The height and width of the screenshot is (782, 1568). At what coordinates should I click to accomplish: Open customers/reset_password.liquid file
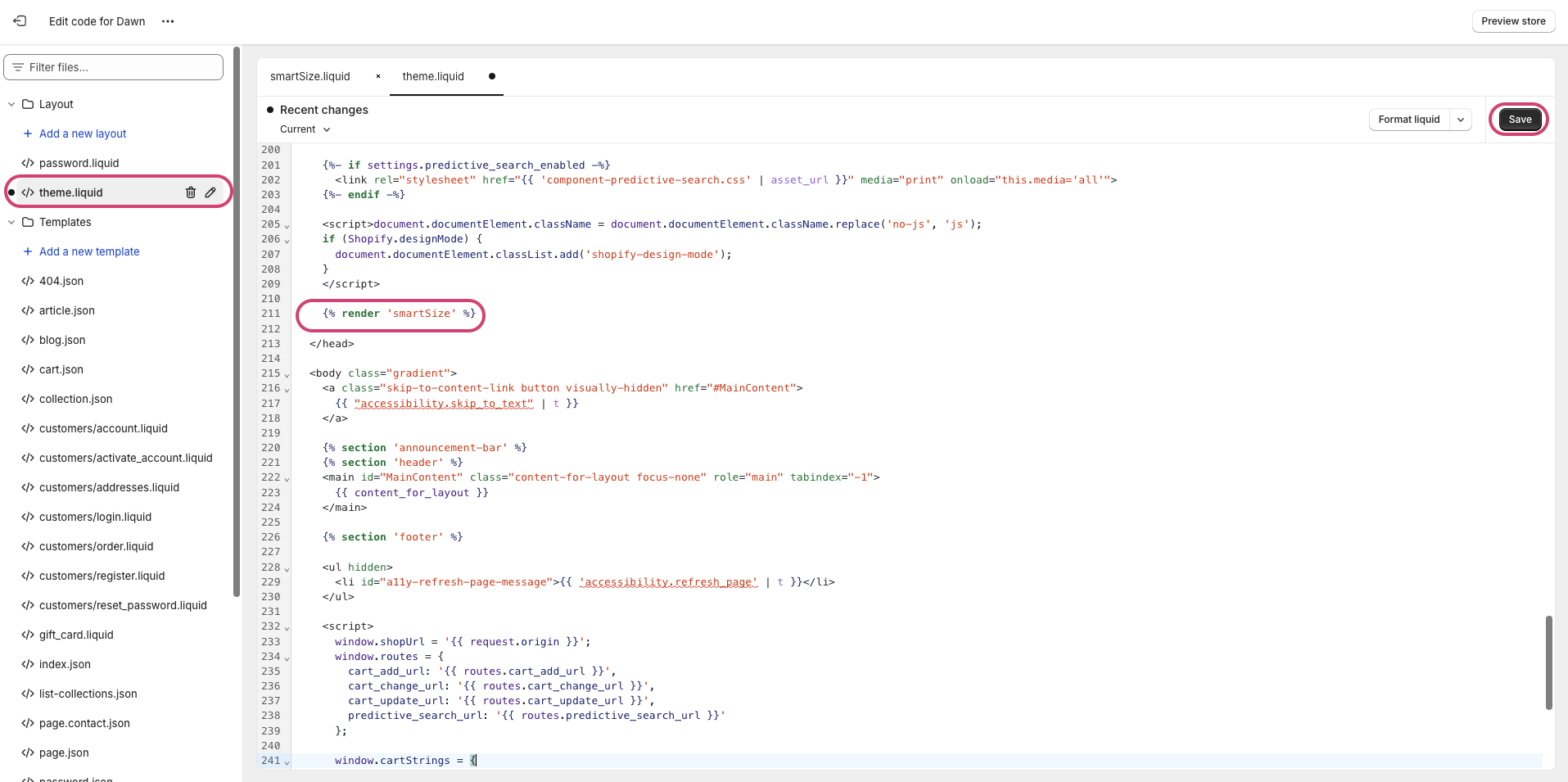tap(123, 605)
